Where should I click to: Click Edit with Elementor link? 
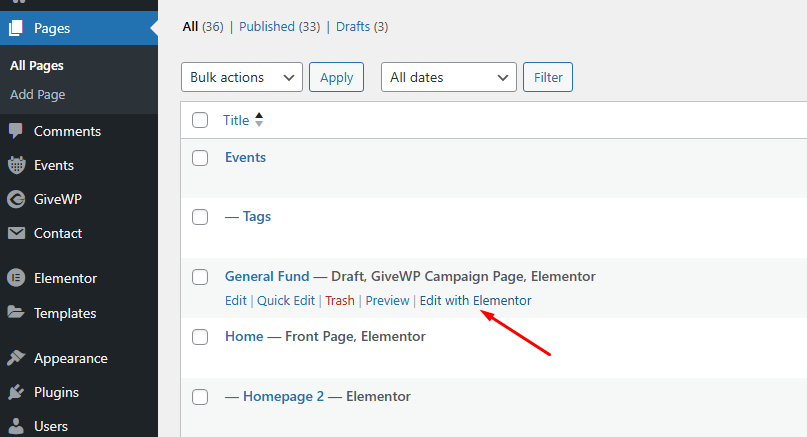pos(475,300)
